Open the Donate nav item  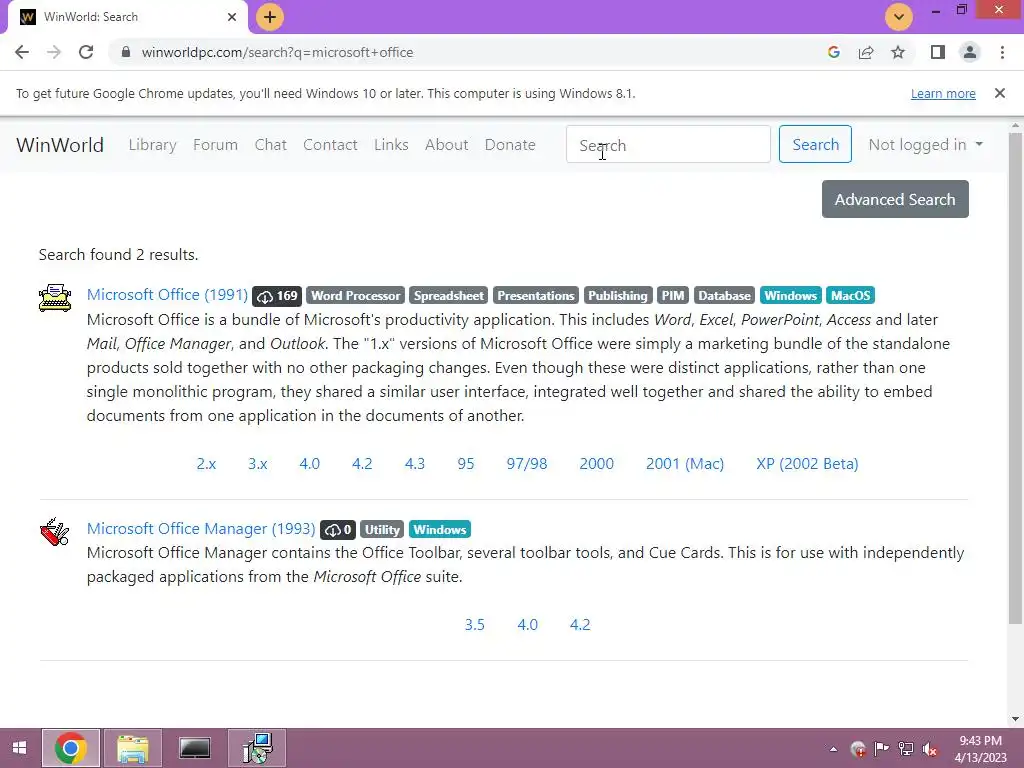pos(510,144)
